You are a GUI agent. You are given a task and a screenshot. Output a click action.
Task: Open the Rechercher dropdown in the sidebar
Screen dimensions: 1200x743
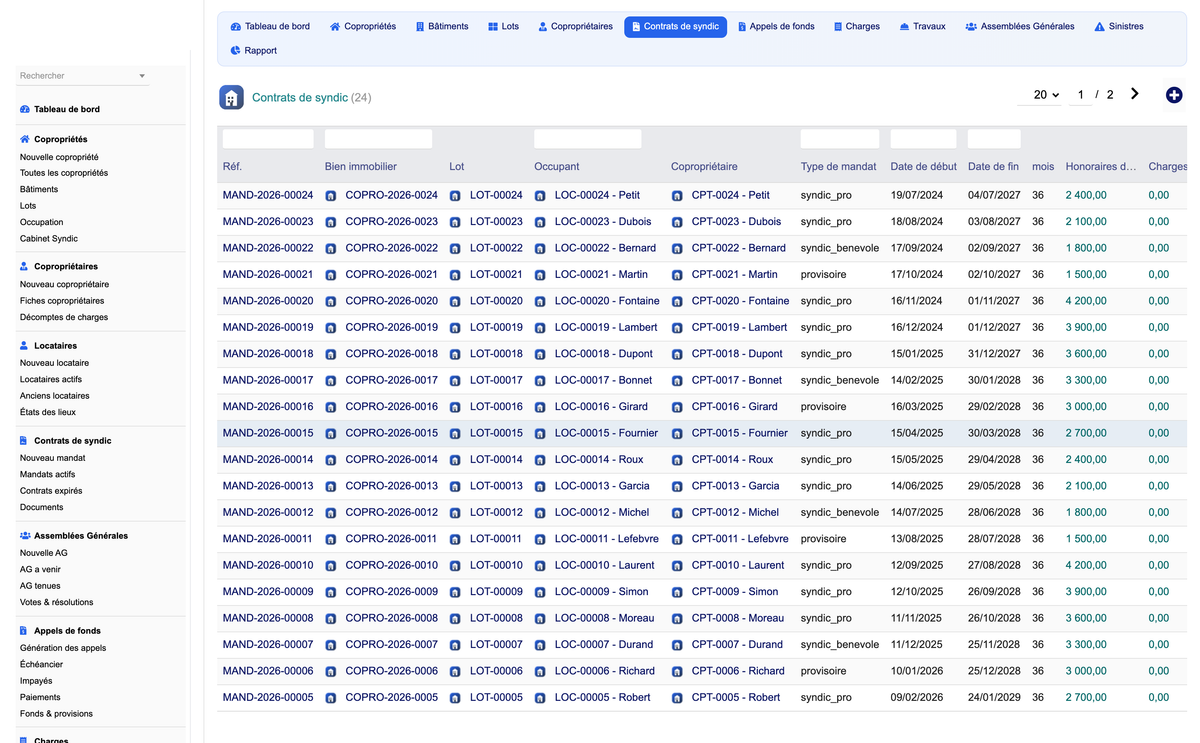point(83,76)
